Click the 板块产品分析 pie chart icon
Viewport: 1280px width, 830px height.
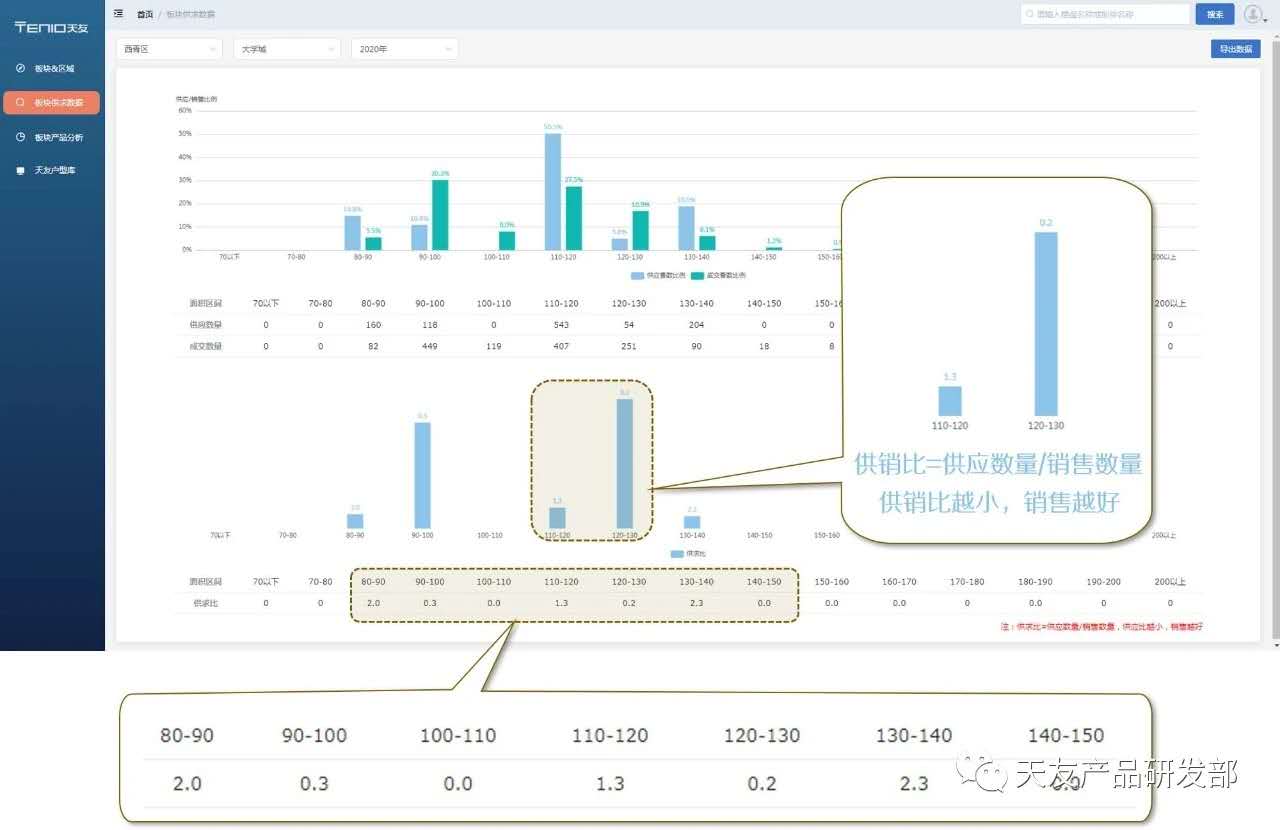20,137
